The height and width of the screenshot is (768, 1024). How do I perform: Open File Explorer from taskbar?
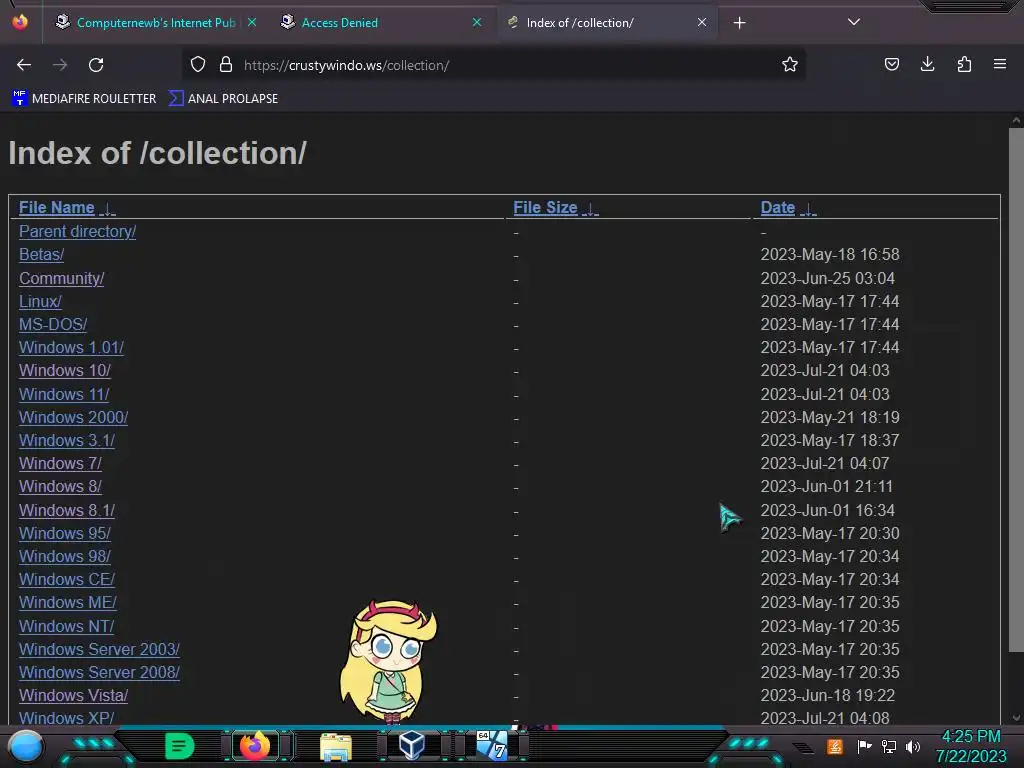336,746
